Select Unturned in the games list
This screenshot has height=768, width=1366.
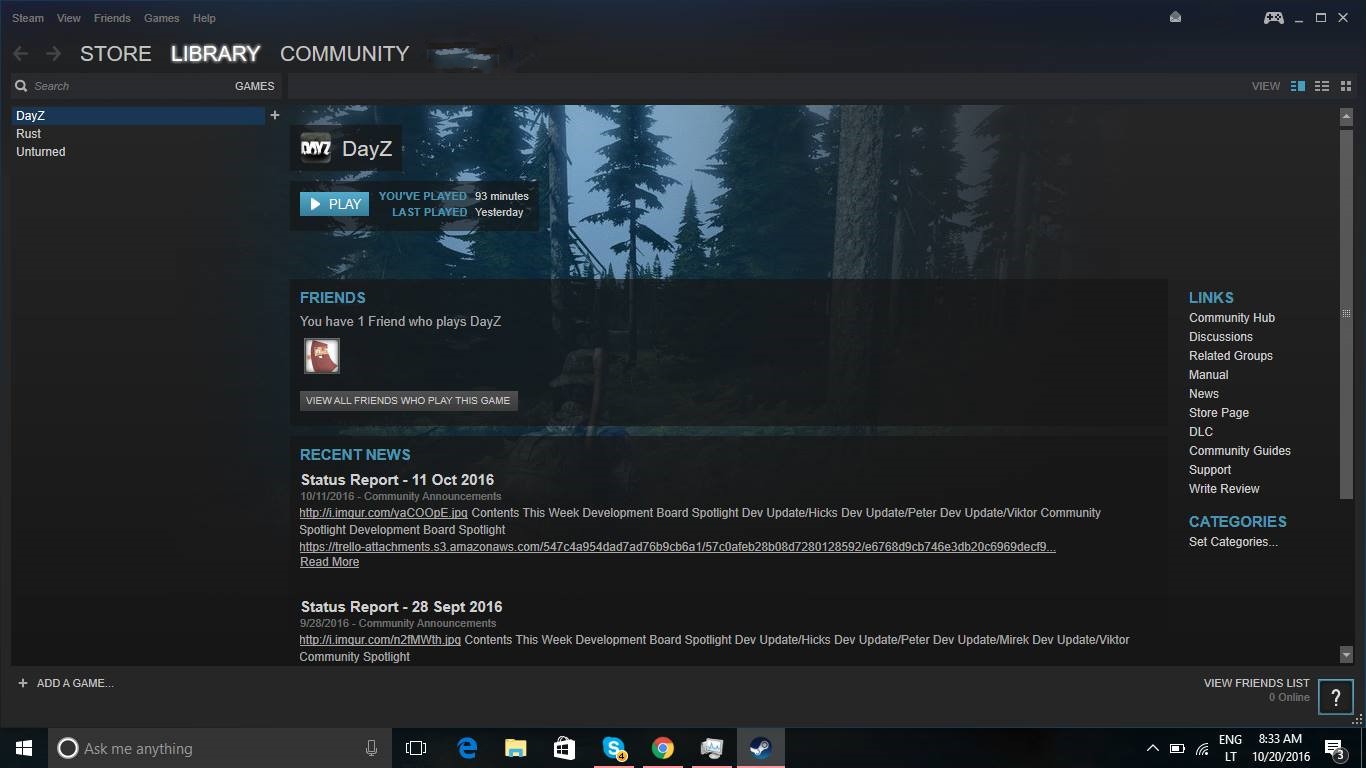click(x=138, y=152)
